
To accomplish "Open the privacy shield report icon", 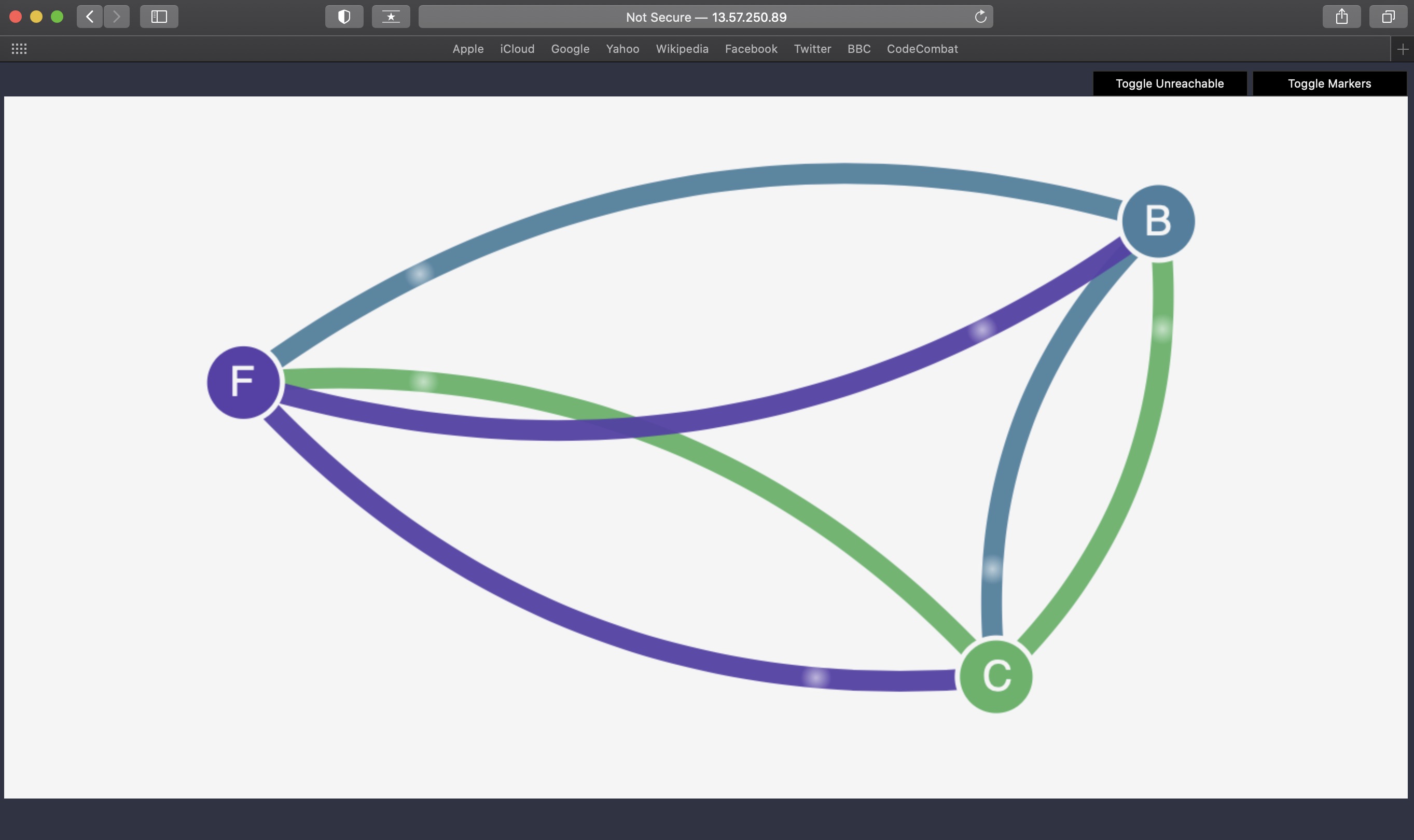I will 344,17.
